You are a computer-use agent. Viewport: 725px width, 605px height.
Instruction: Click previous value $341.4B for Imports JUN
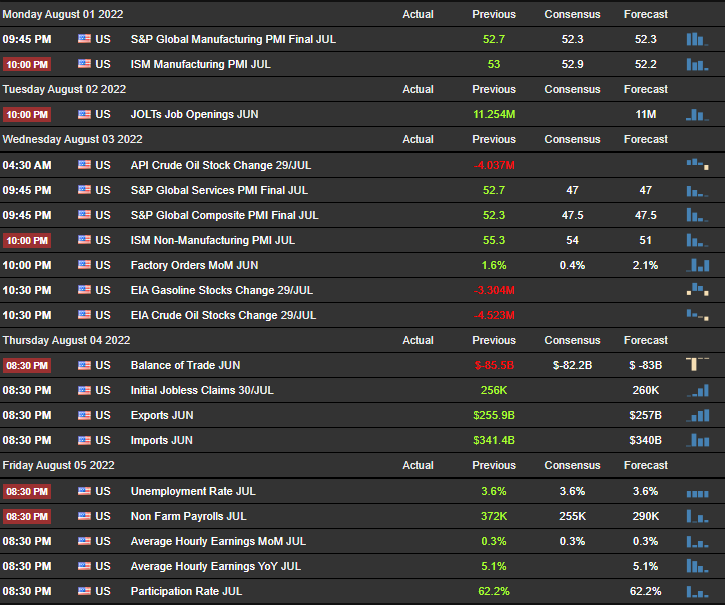494,440
